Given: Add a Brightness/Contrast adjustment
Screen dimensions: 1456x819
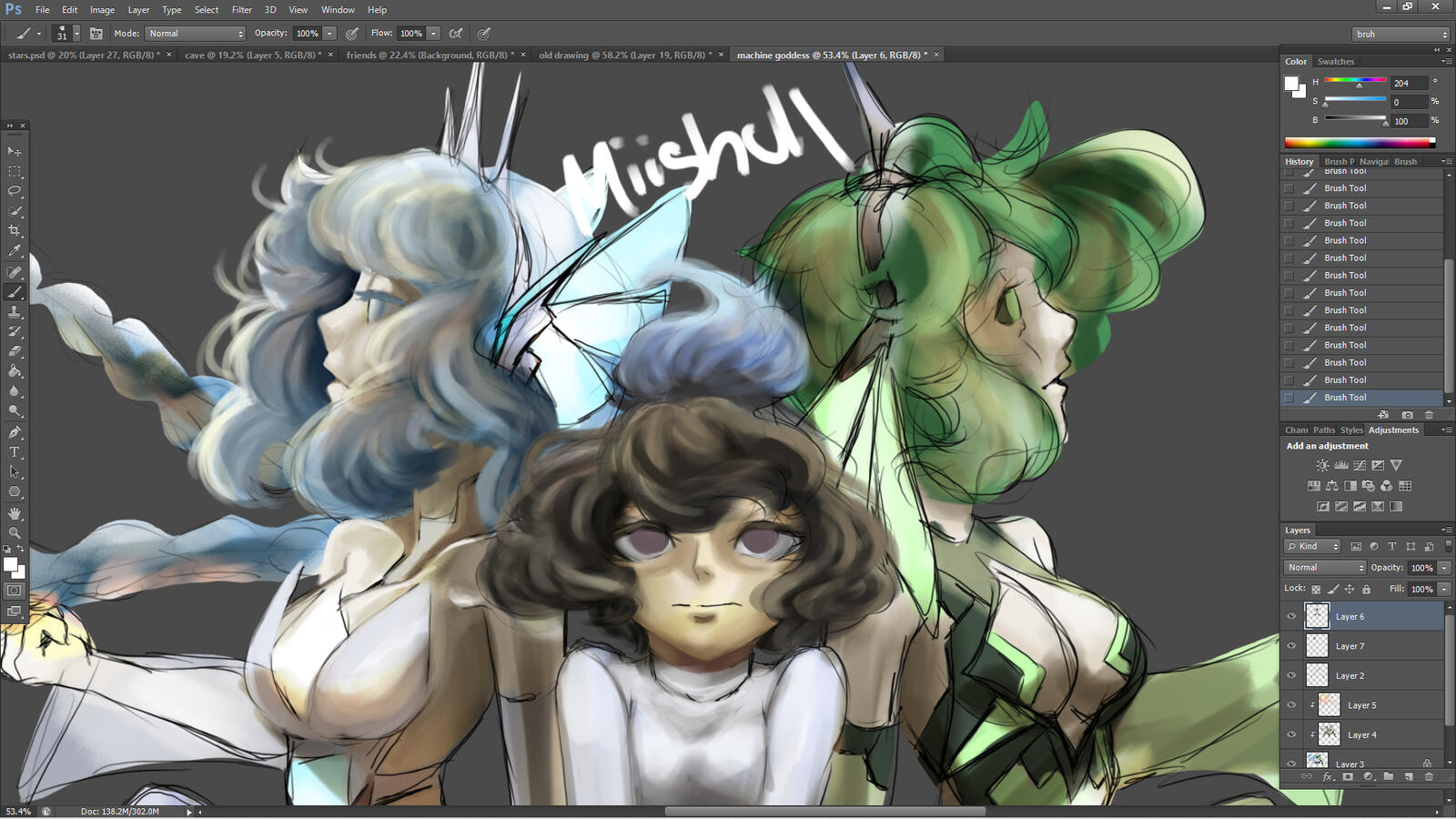Looking at the screenshot, I should [x=1322, y=465].
